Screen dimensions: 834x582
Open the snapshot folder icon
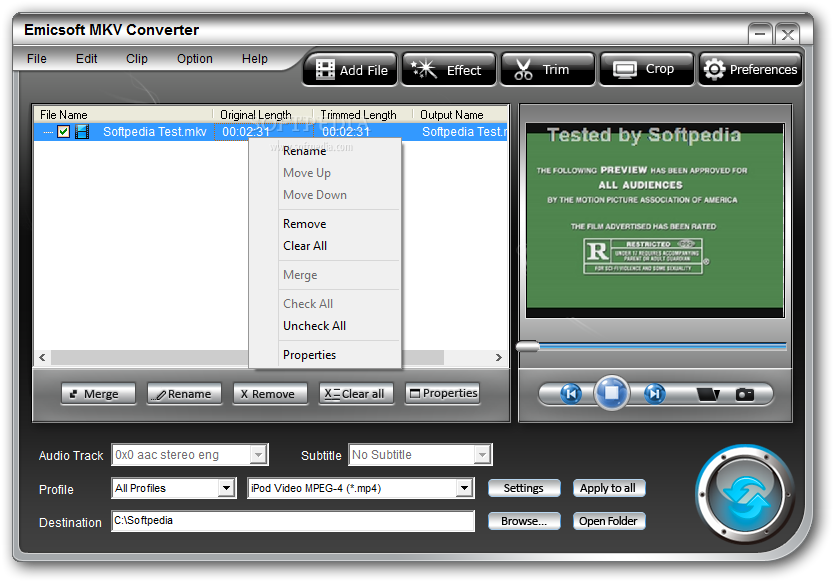point(708,394)
